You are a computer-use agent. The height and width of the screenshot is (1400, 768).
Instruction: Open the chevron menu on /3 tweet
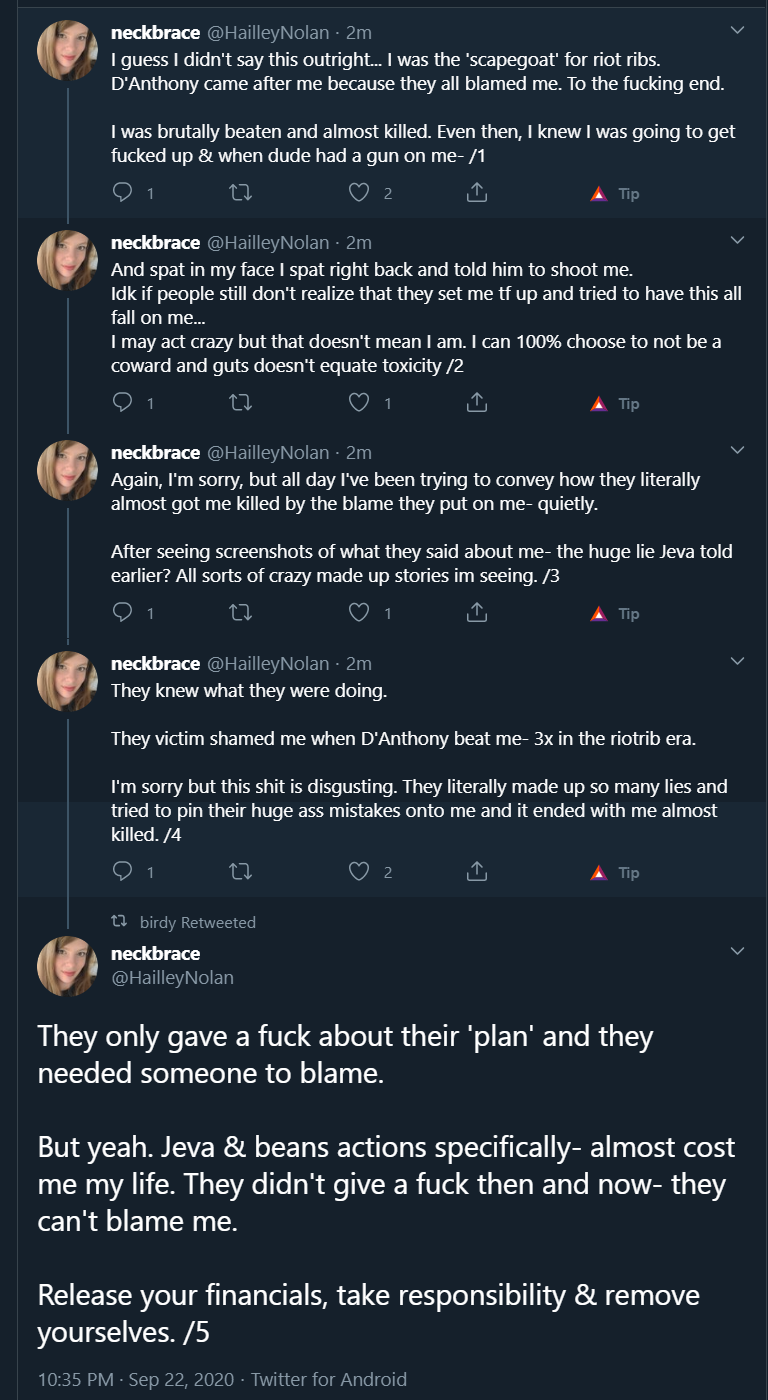click(738, 450)
